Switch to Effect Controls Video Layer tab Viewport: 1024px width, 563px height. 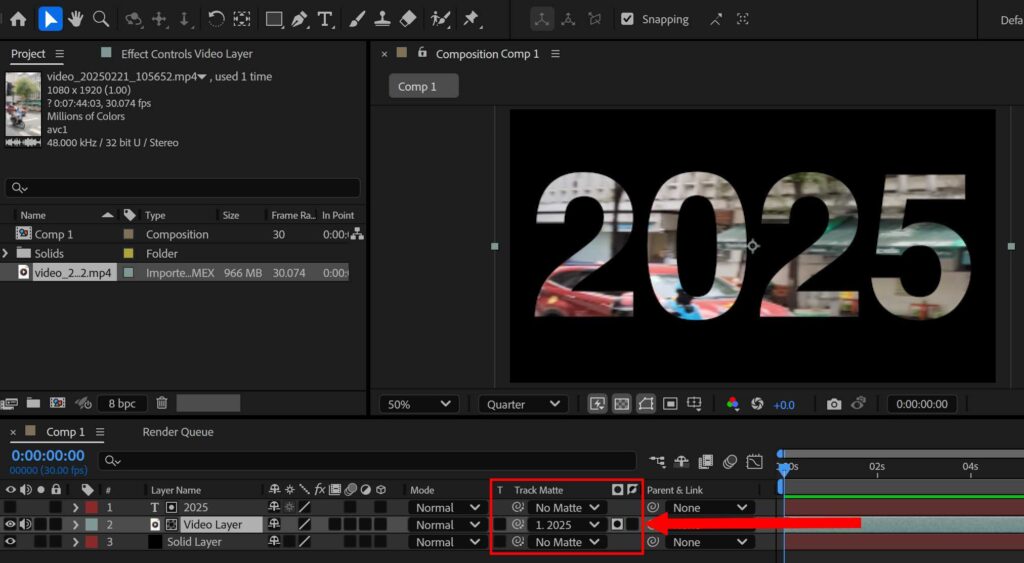(187, 54)
